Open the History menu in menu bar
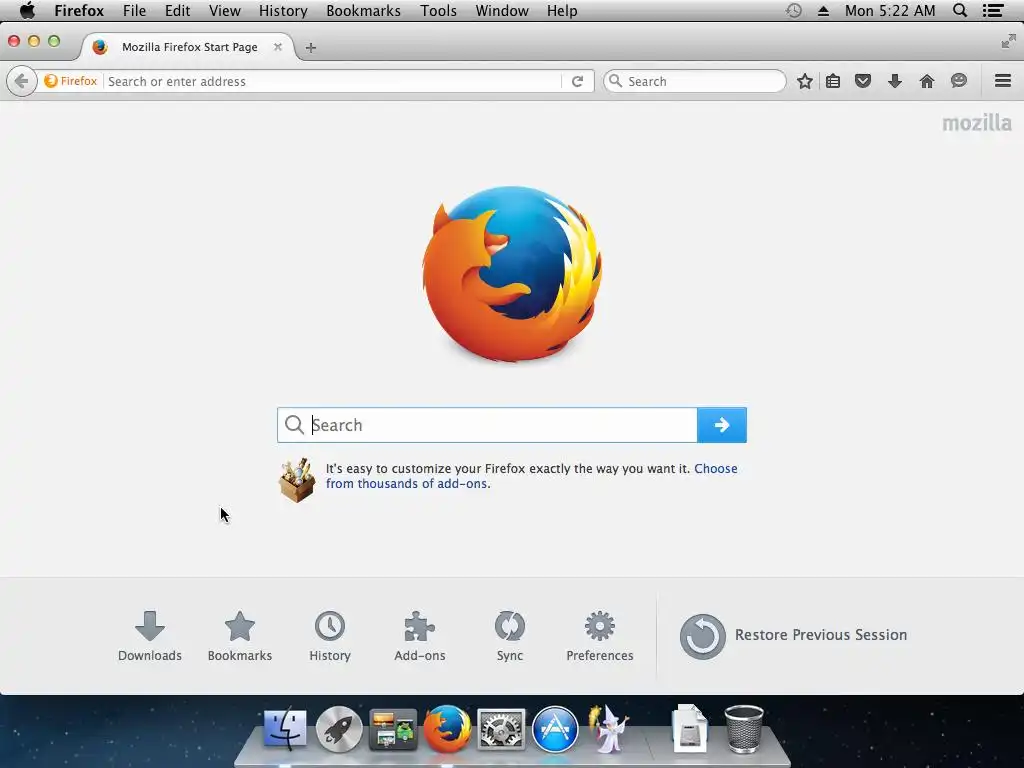This screenshot has height=768, width=1024. 283,11
